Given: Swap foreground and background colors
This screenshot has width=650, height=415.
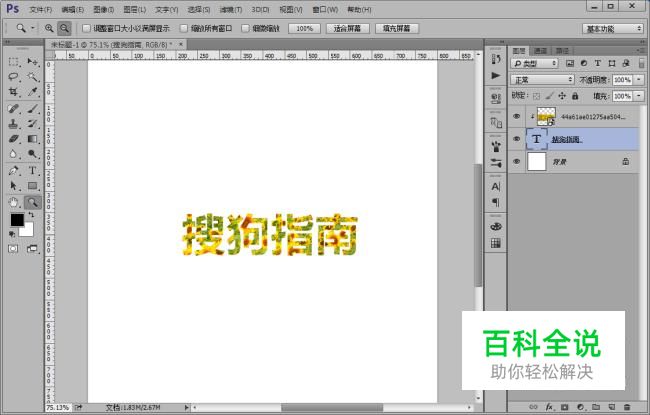Looking at the screenshot, I should pyautogui.click(x=31, y=215).
